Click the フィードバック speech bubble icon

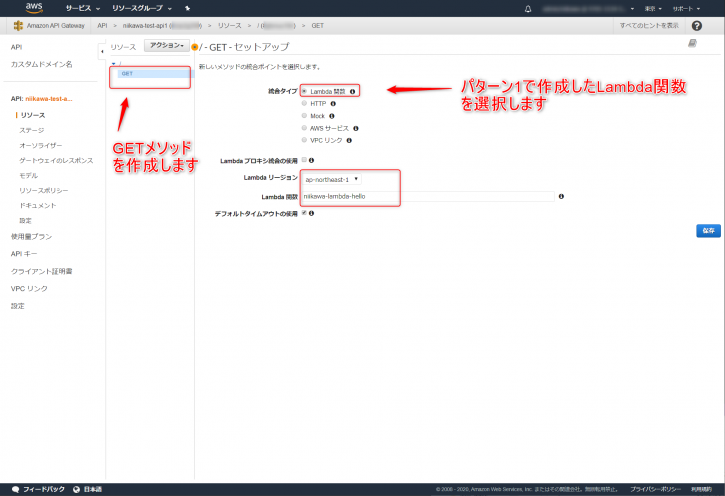tap(15, 489)
